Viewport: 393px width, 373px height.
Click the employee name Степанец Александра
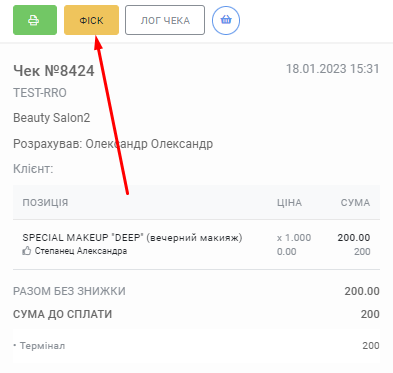pos(81,251)
